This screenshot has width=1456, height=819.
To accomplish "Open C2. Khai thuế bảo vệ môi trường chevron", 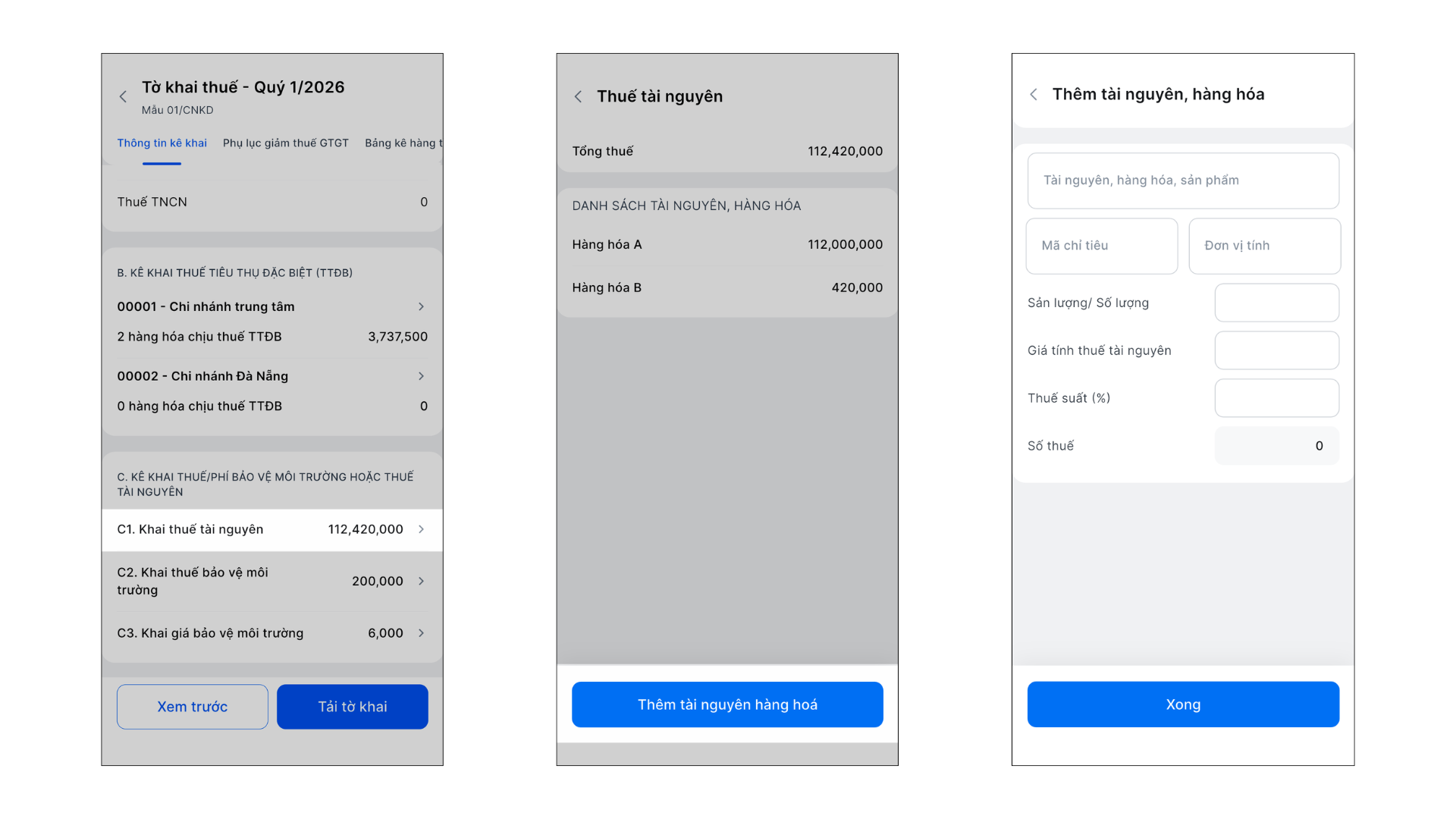I will tap(422, 581).
